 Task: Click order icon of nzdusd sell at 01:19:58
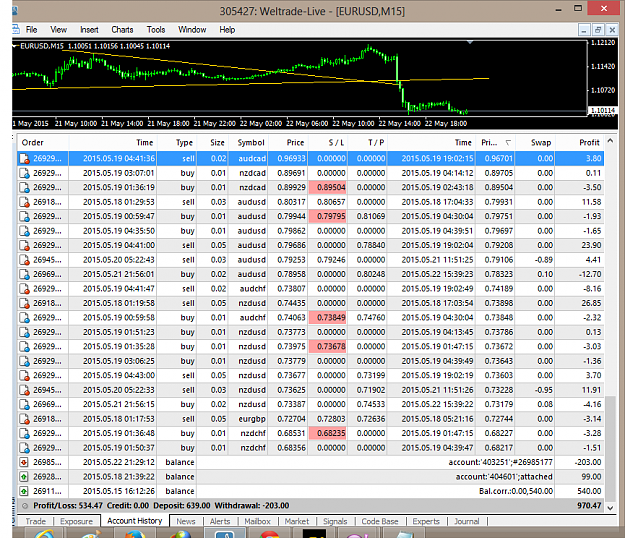coord(25,303)
